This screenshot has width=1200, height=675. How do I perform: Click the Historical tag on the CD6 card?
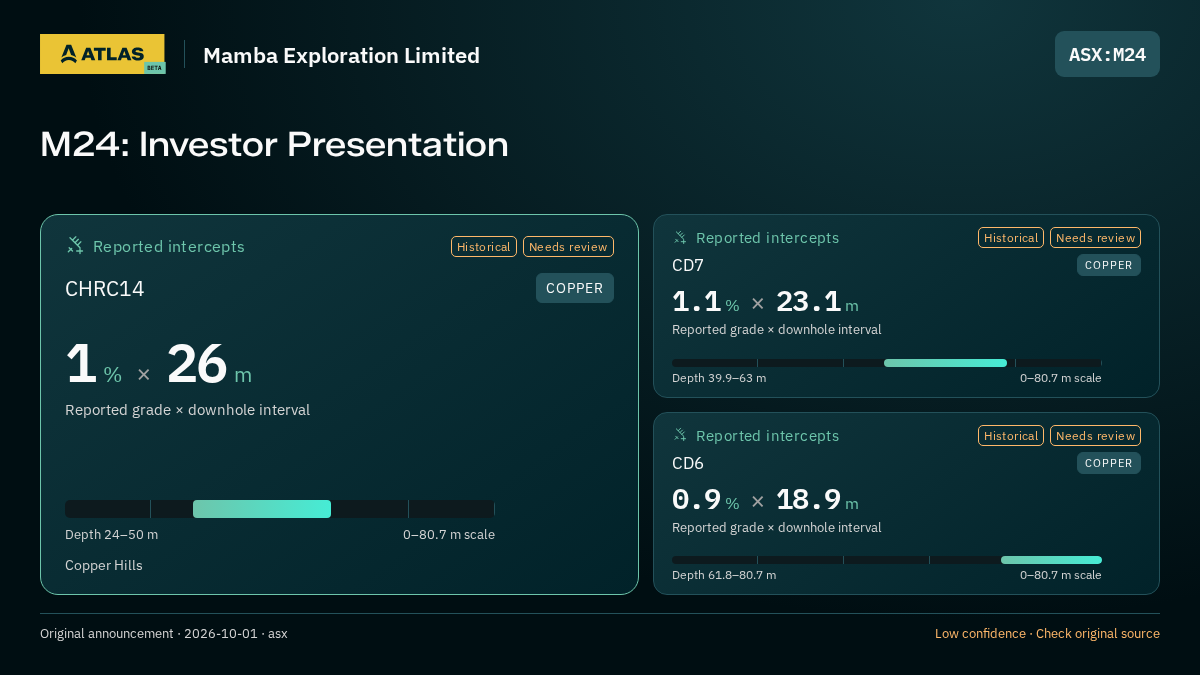click(1011, 436)
